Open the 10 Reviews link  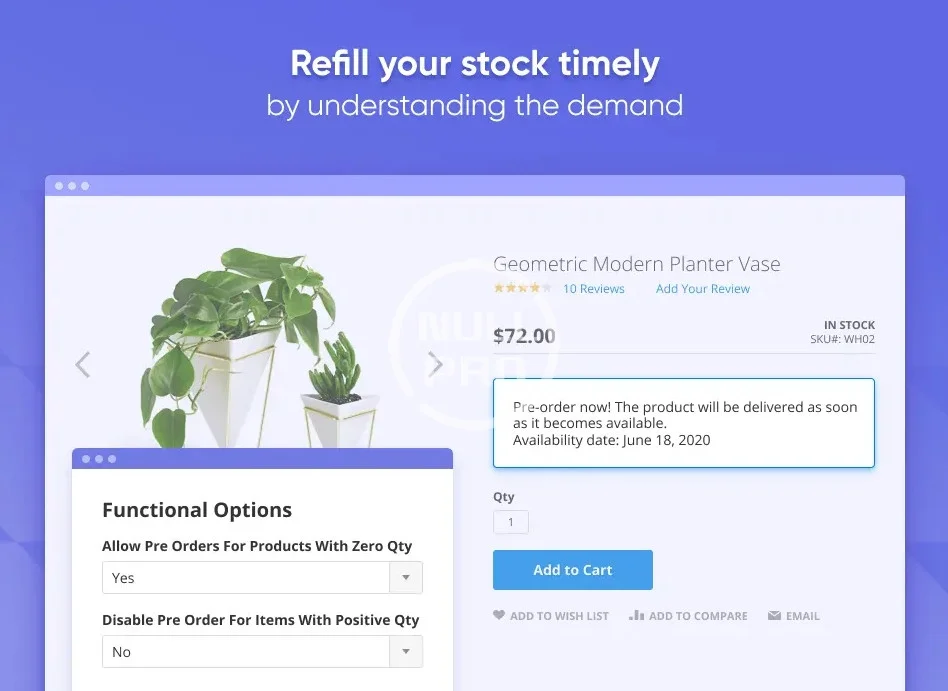[x=594, y=289]
